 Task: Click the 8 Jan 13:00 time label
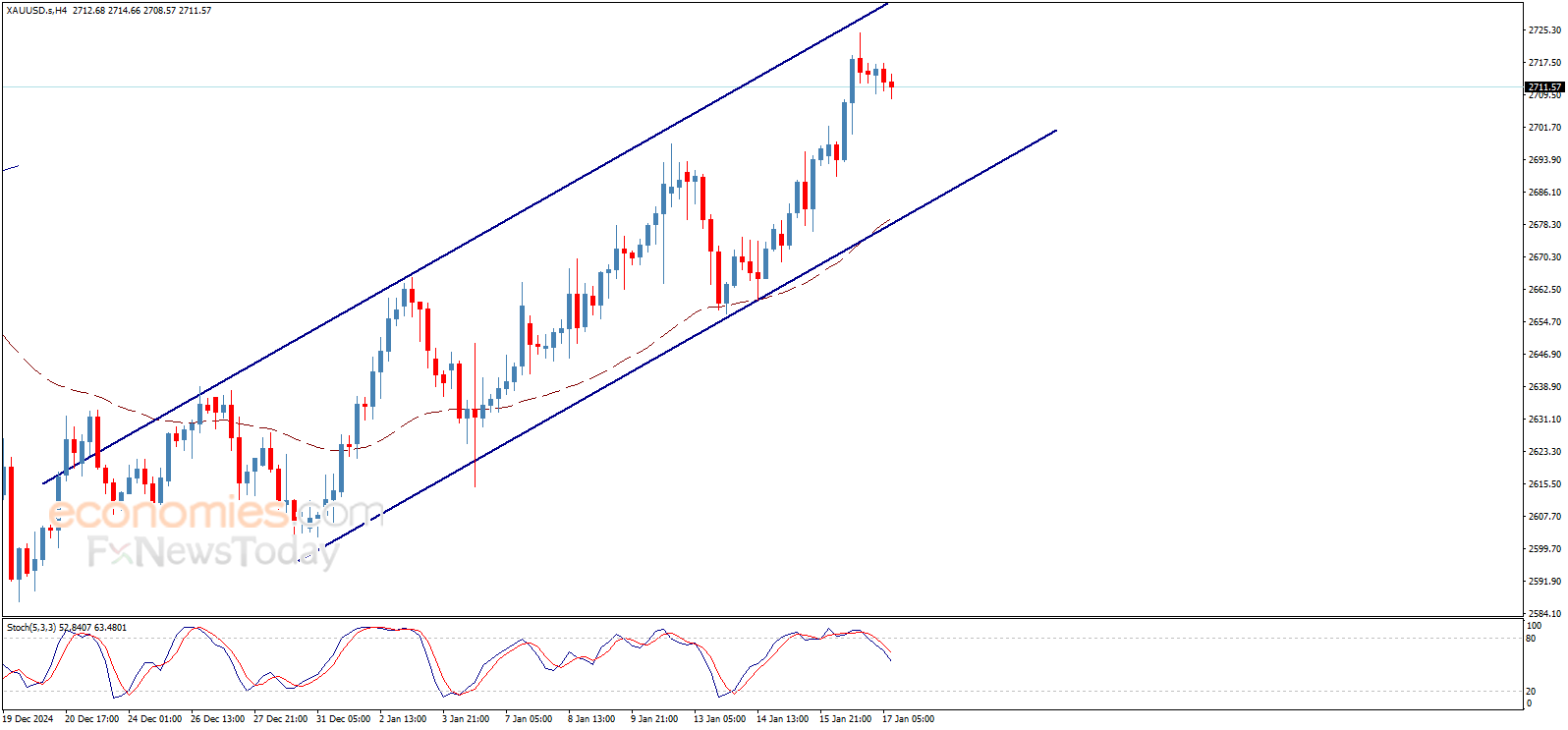[x=591, y=719]
